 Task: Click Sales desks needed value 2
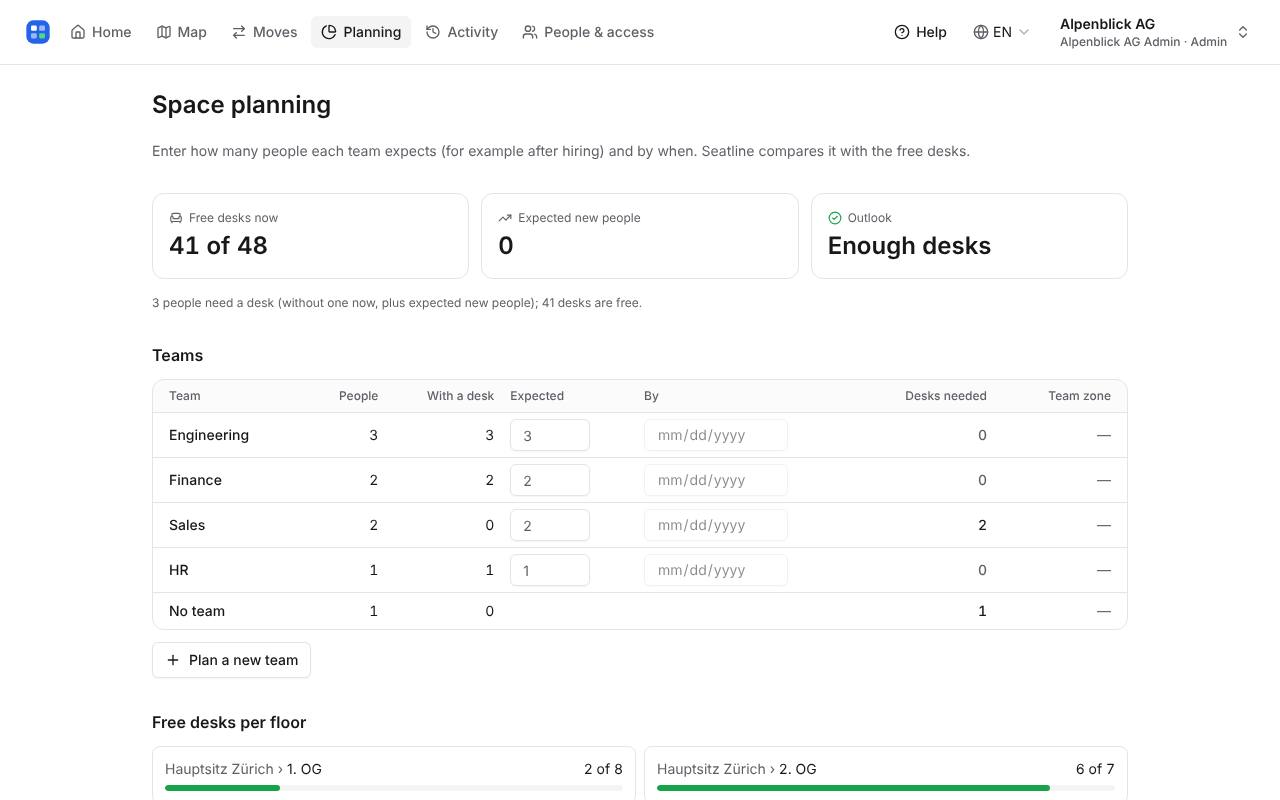[982, 525]
